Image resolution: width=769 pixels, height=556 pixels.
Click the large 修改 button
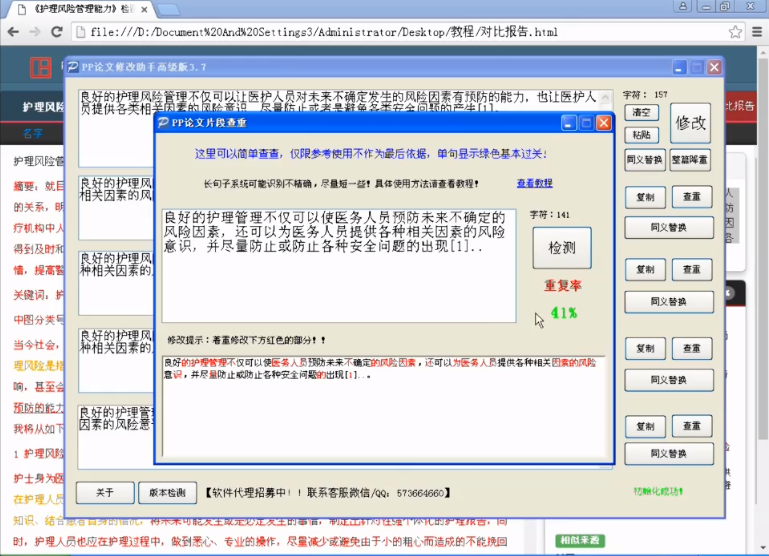pos(691,123)
